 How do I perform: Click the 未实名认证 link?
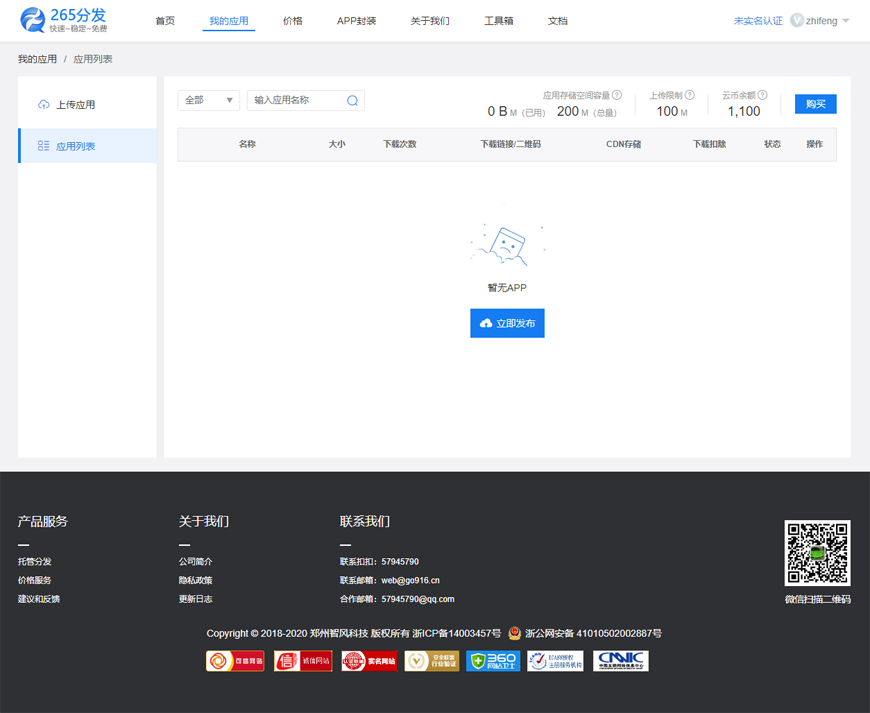(757, 21)
